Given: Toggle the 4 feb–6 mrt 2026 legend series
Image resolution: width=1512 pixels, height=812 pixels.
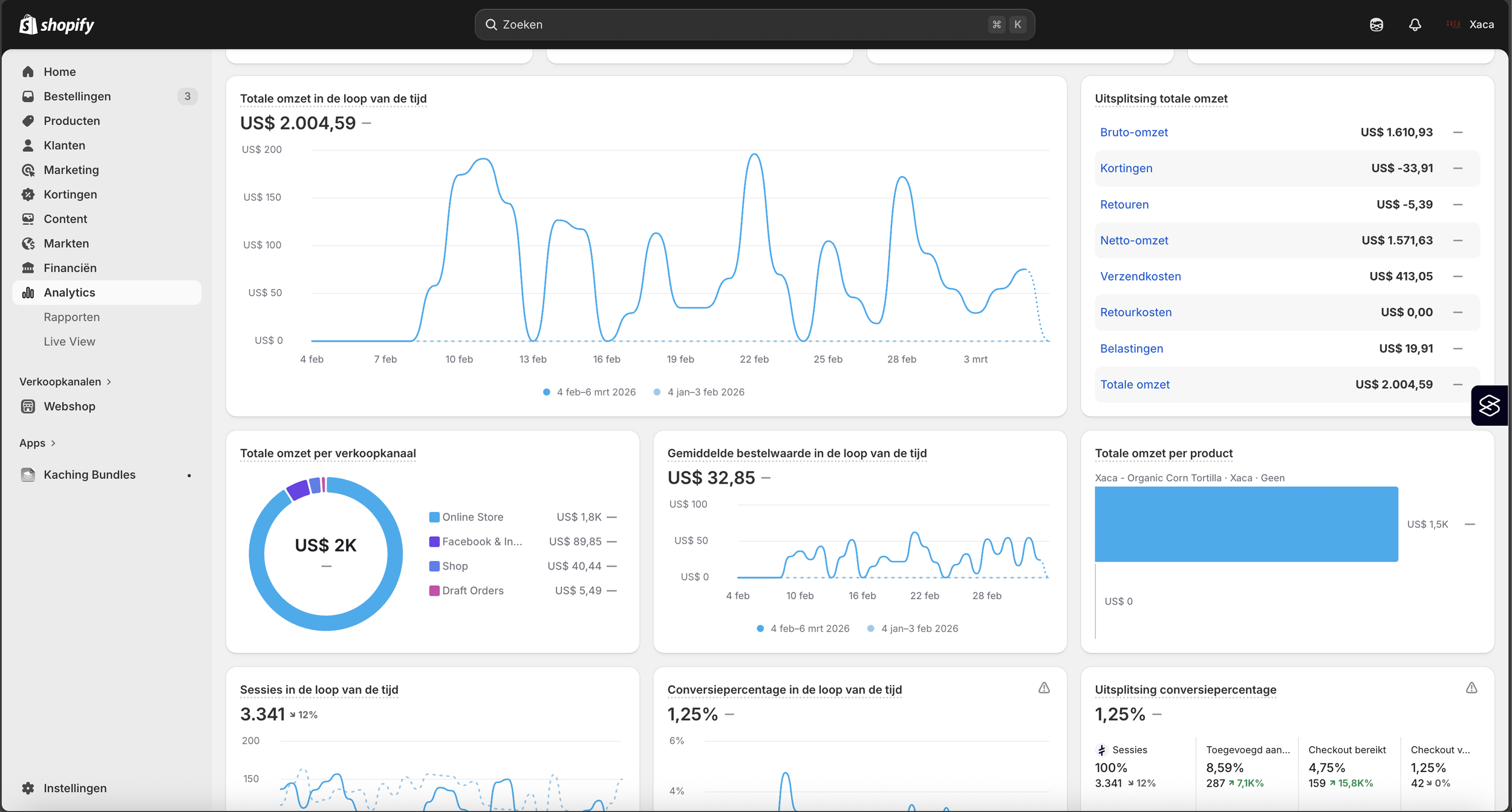Looking at the screenshot, I should (590, 392).
